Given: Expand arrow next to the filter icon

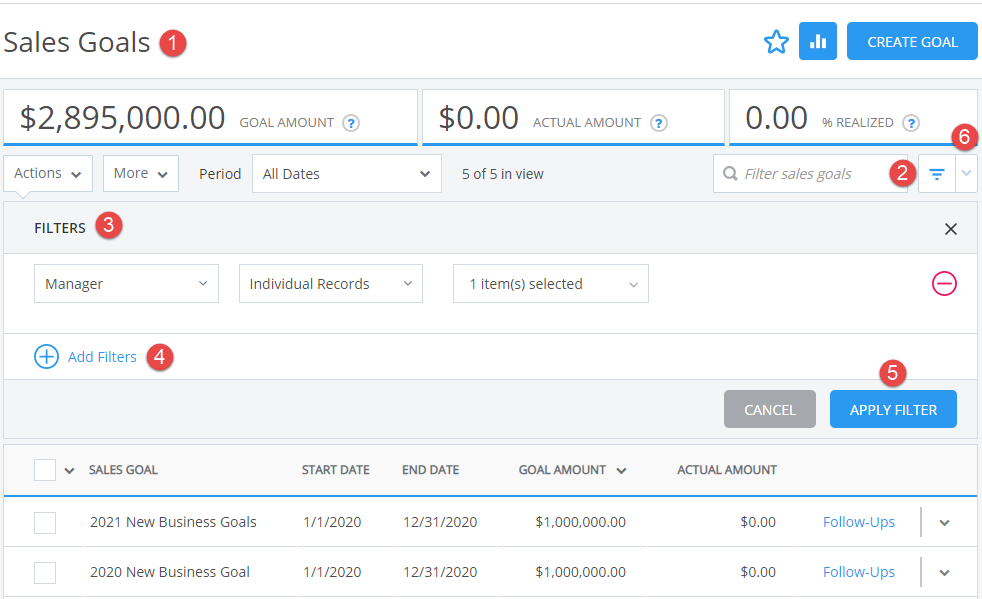Looking at the screenshot, I should [966, 174].
